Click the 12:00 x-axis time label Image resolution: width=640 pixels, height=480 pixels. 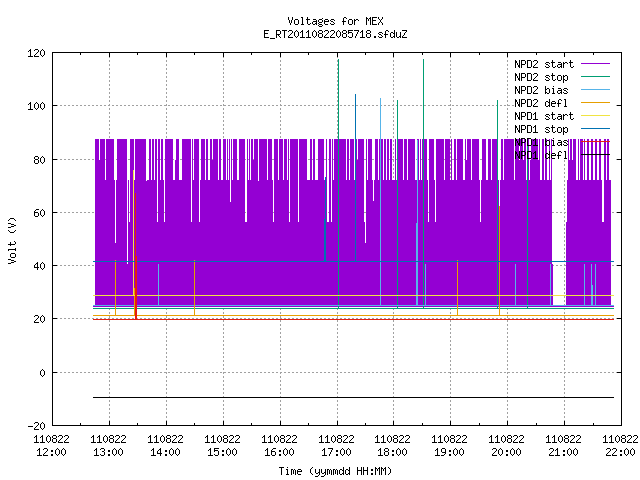coord(51,453)
